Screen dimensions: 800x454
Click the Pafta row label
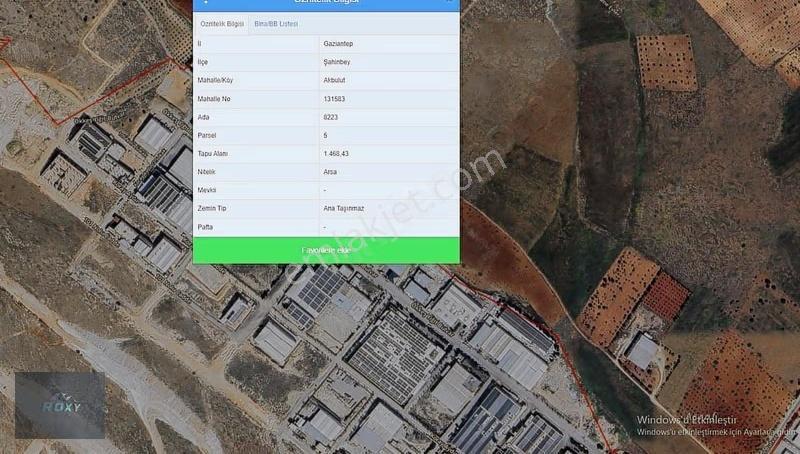205,227
